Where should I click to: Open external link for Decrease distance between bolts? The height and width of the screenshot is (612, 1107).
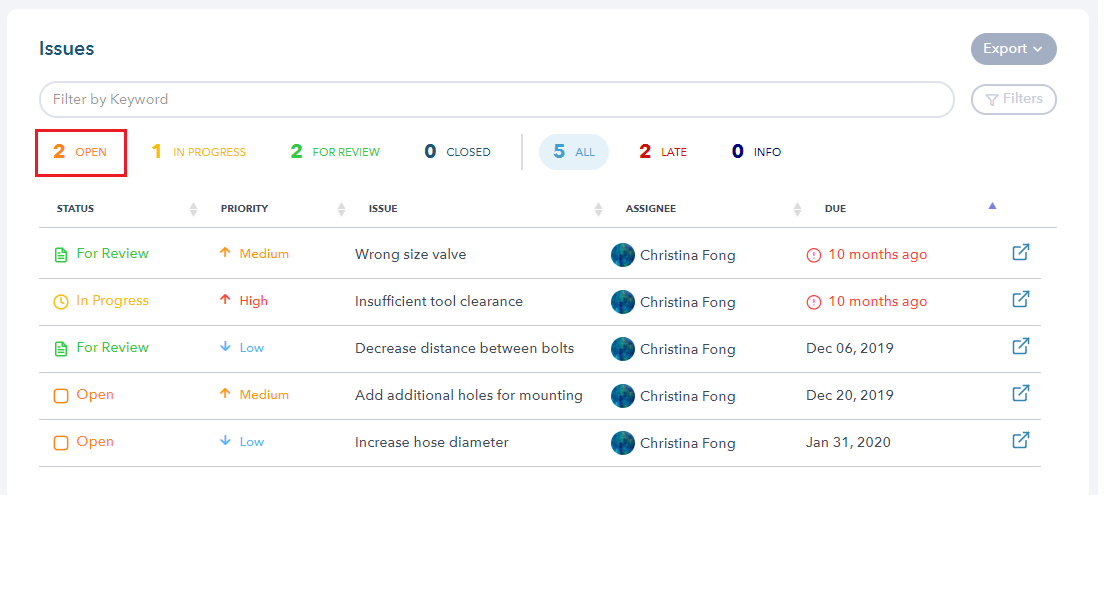(1020, 347)
